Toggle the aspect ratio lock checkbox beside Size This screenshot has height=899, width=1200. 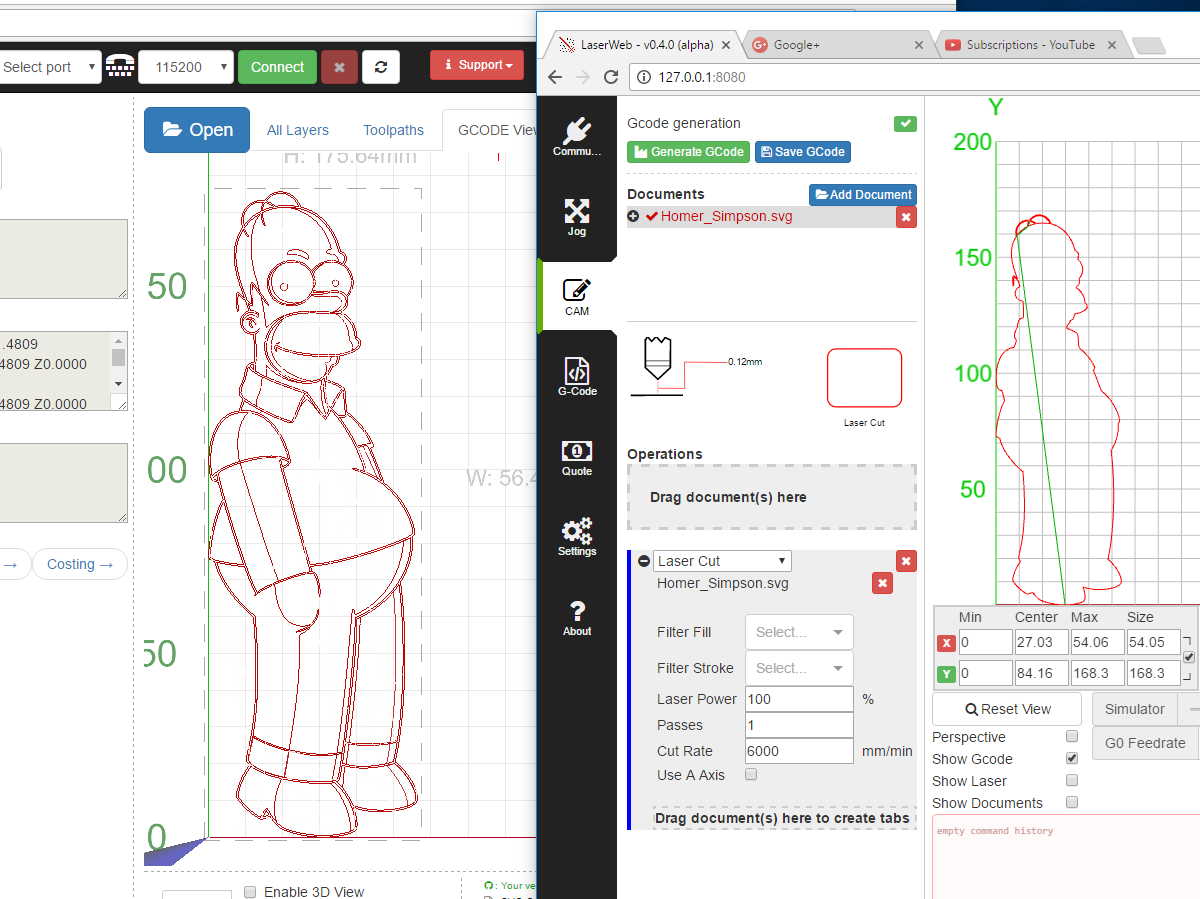pos(1188,657)
